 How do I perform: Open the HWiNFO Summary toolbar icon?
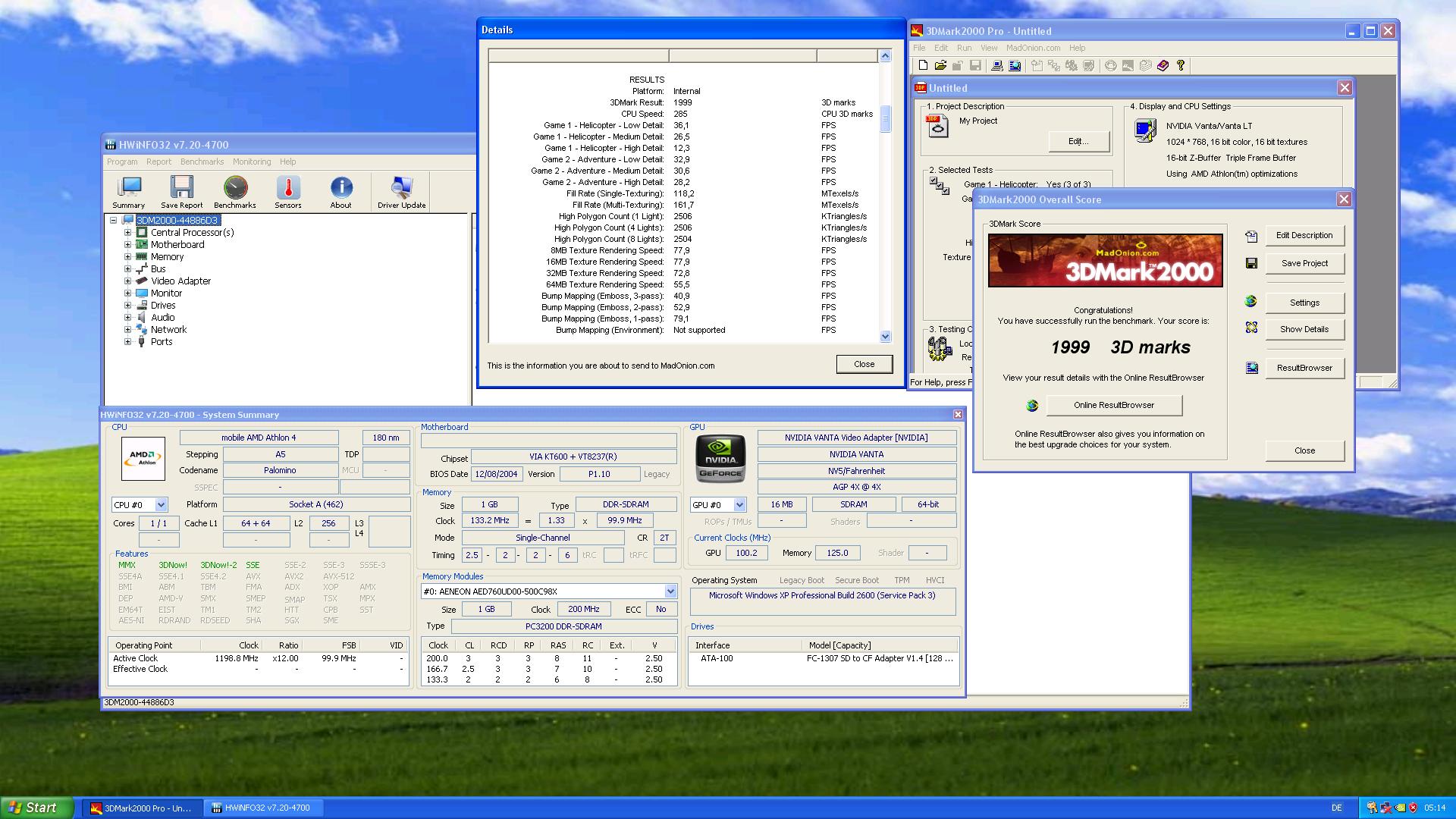[x=129, y=193]
